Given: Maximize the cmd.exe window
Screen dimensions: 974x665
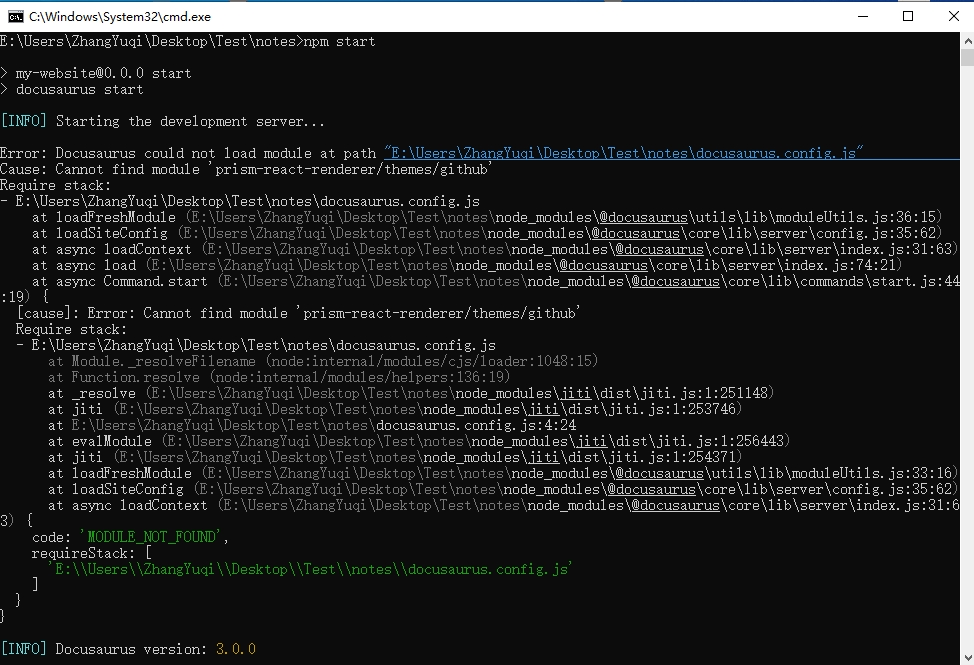Looking at the screenshot, I should point(908,16).
